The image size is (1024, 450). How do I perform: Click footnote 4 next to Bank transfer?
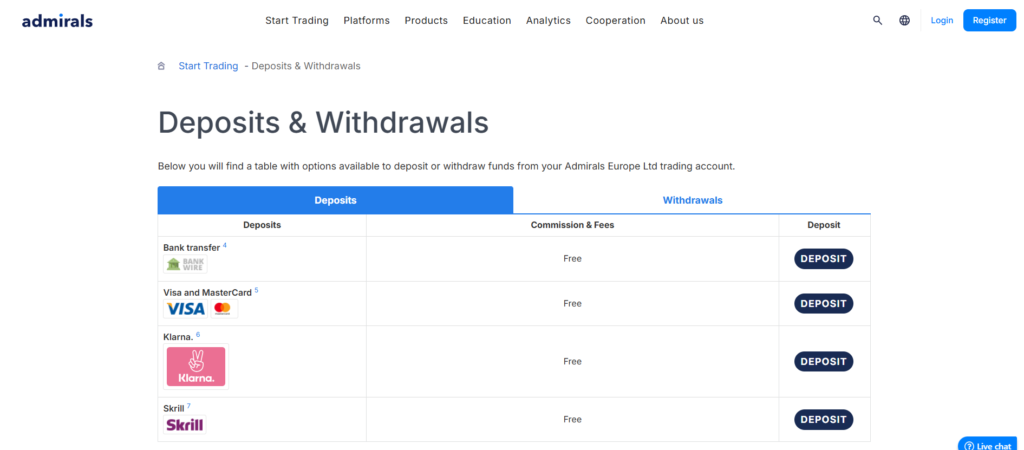pos(225,246)
